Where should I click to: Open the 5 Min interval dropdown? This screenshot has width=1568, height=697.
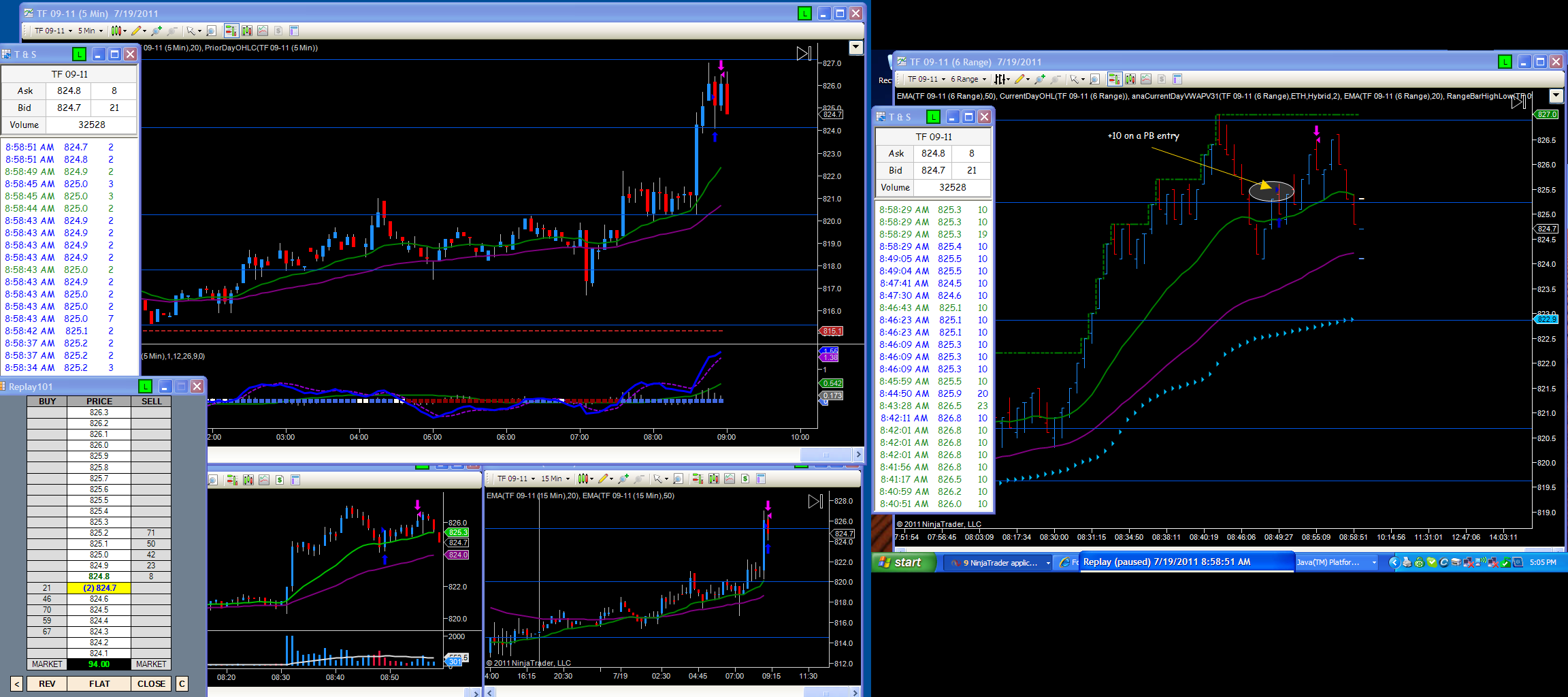[91, 31]
